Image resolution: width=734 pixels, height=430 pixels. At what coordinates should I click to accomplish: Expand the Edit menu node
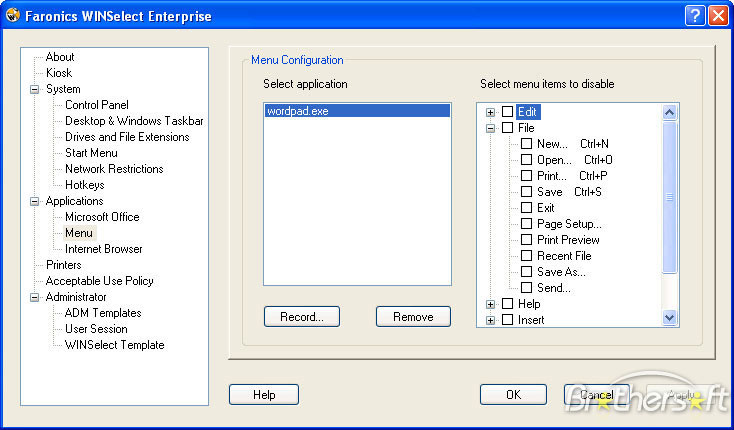tap(490, 112)
